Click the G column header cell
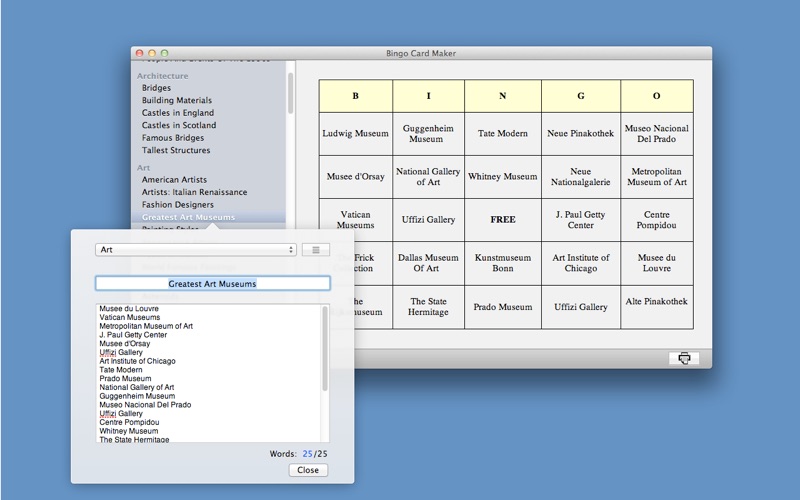The image size is (800, 500). tap(581, 96)
